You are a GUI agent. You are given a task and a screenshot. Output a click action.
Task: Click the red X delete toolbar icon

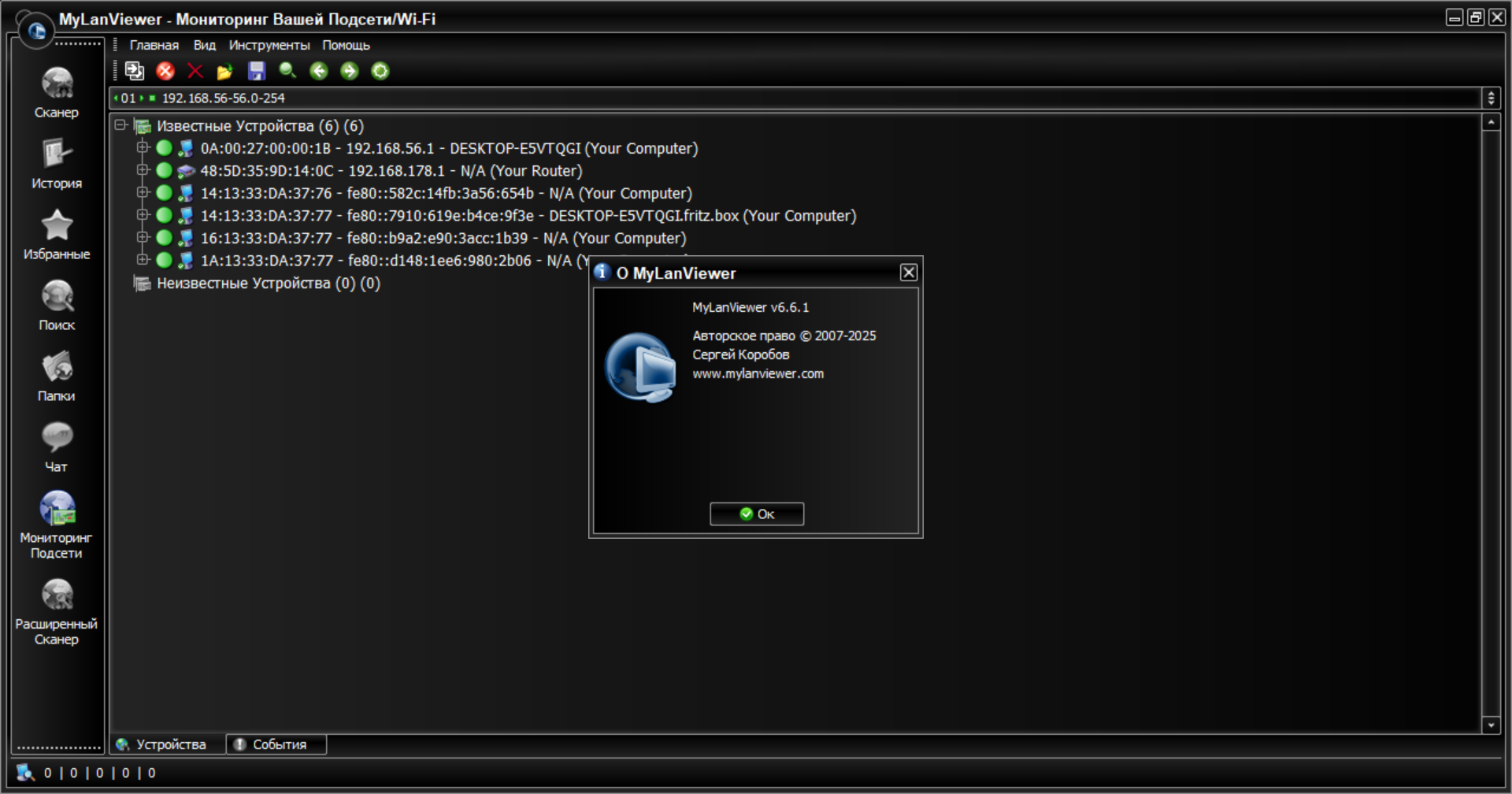pyautogui.click(x=195, y=71)
